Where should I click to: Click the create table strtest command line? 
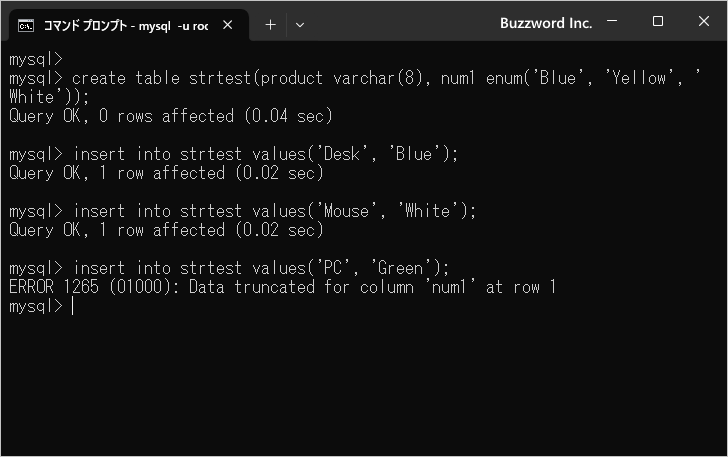pos(355,78)
